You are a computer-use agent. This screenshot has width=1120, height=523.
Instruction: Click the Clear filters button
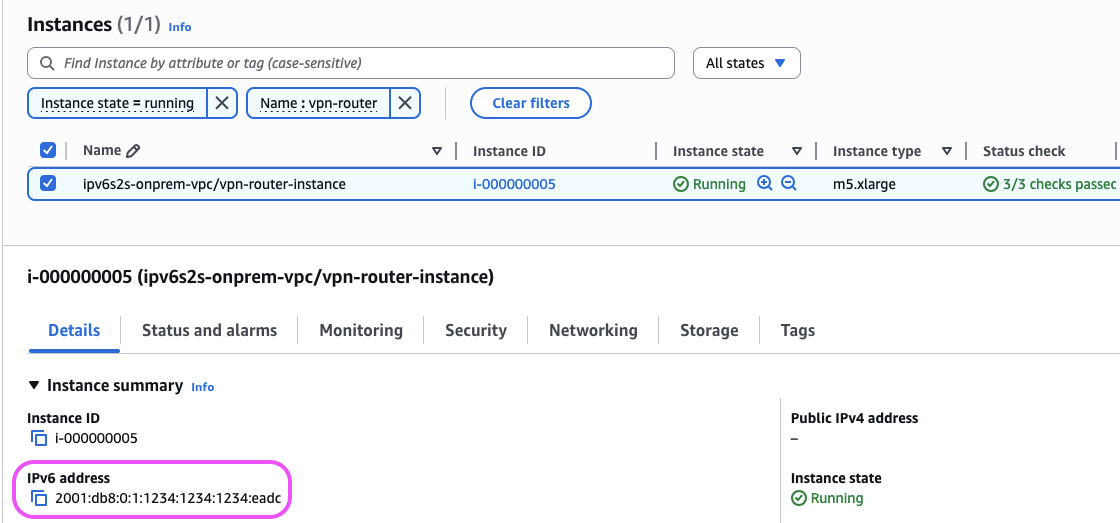[531, 103]
